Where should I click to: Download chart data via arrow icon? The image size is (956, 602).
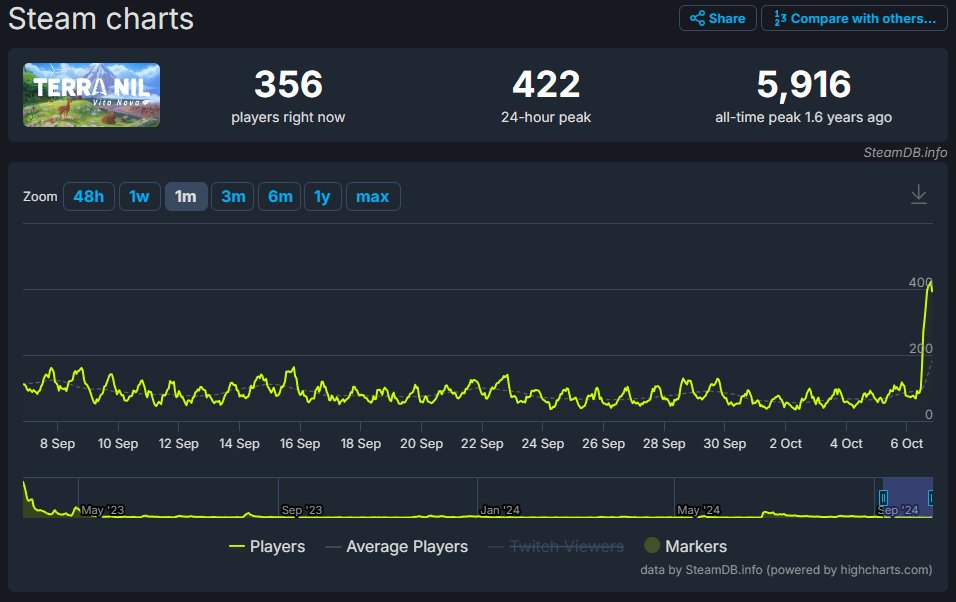pos(918,195)
